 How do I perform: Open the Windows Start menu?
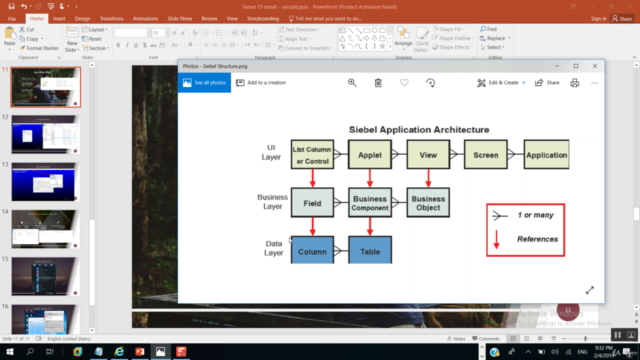(9, 351)
